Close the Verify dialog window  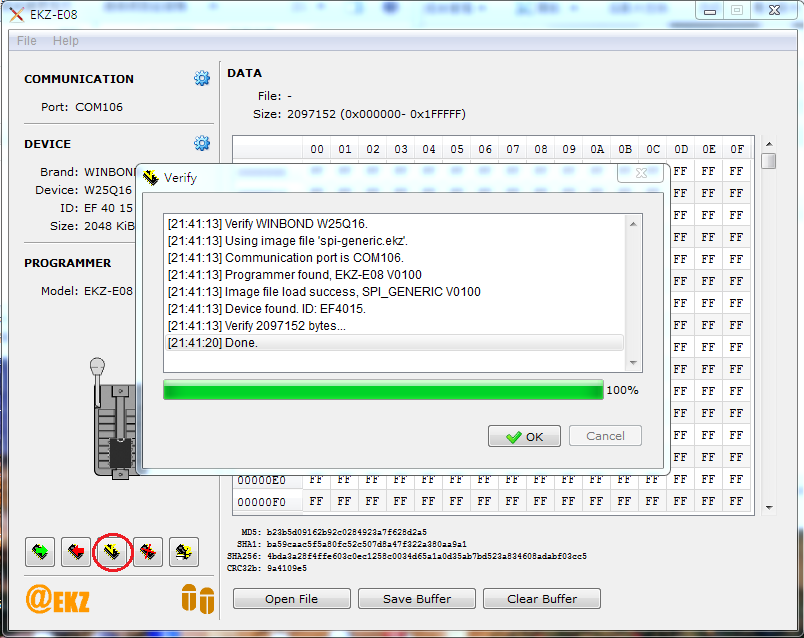[x=640, y=174]
